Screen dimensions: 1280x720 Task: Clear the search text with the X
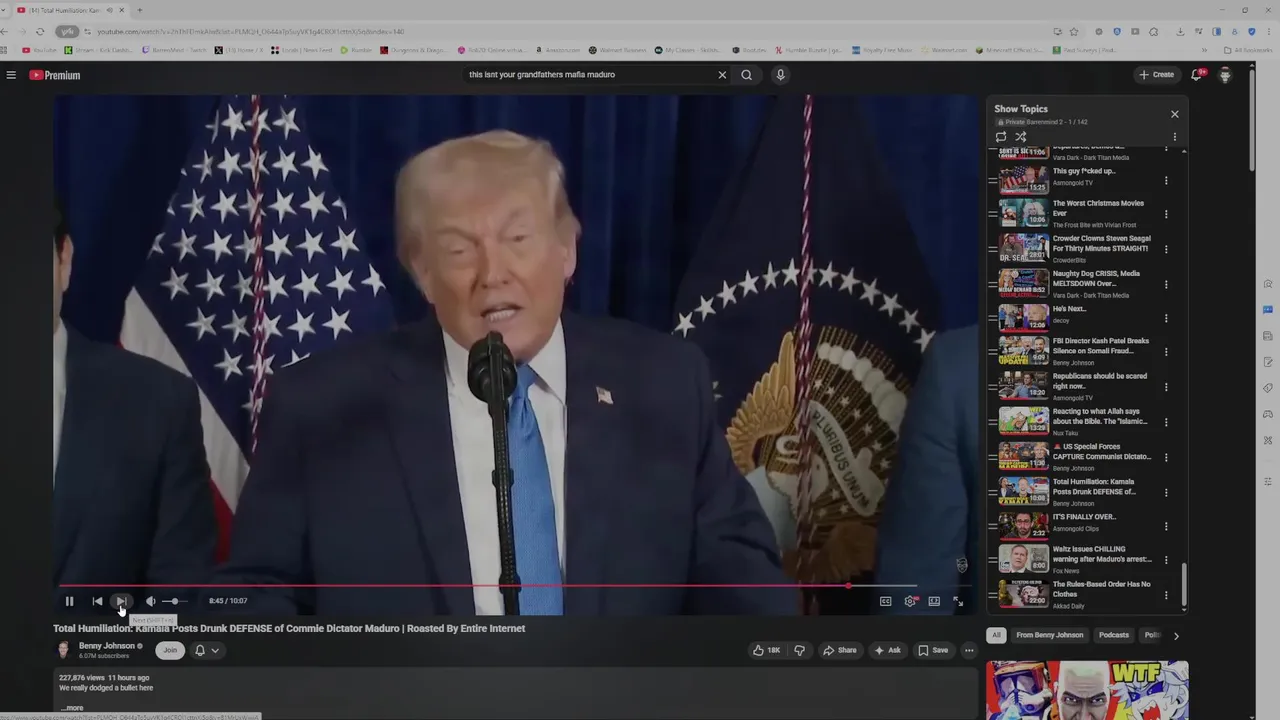tap(722, 75)
